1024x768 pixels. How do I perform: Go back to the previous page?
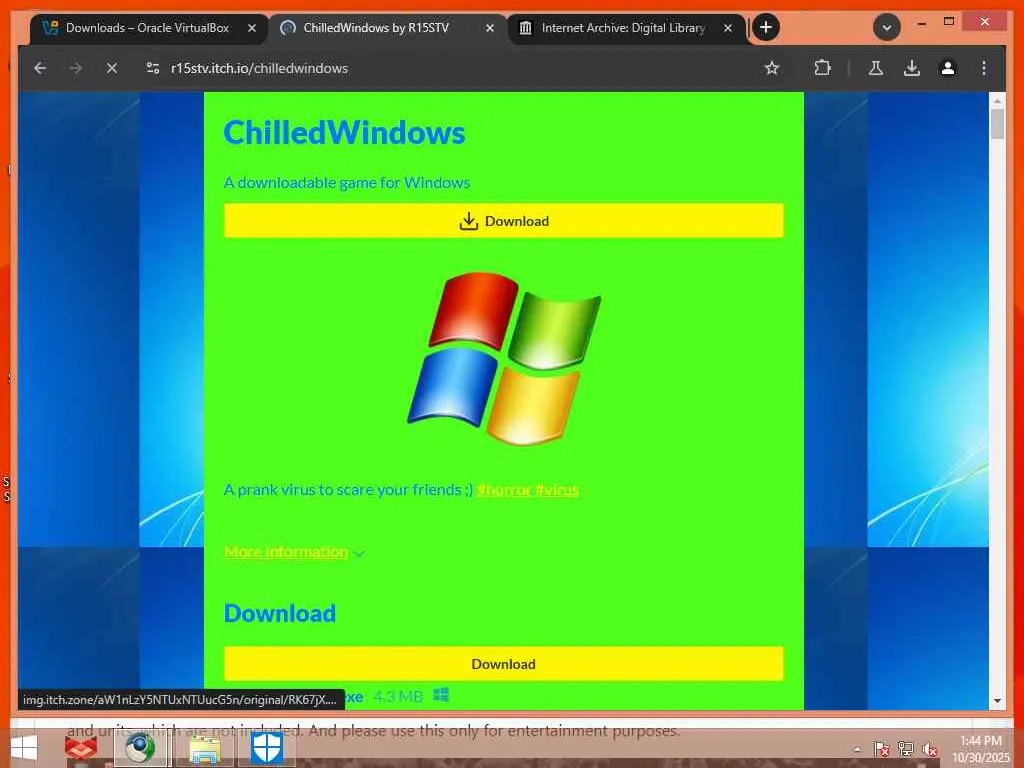(x=40, y=68)
